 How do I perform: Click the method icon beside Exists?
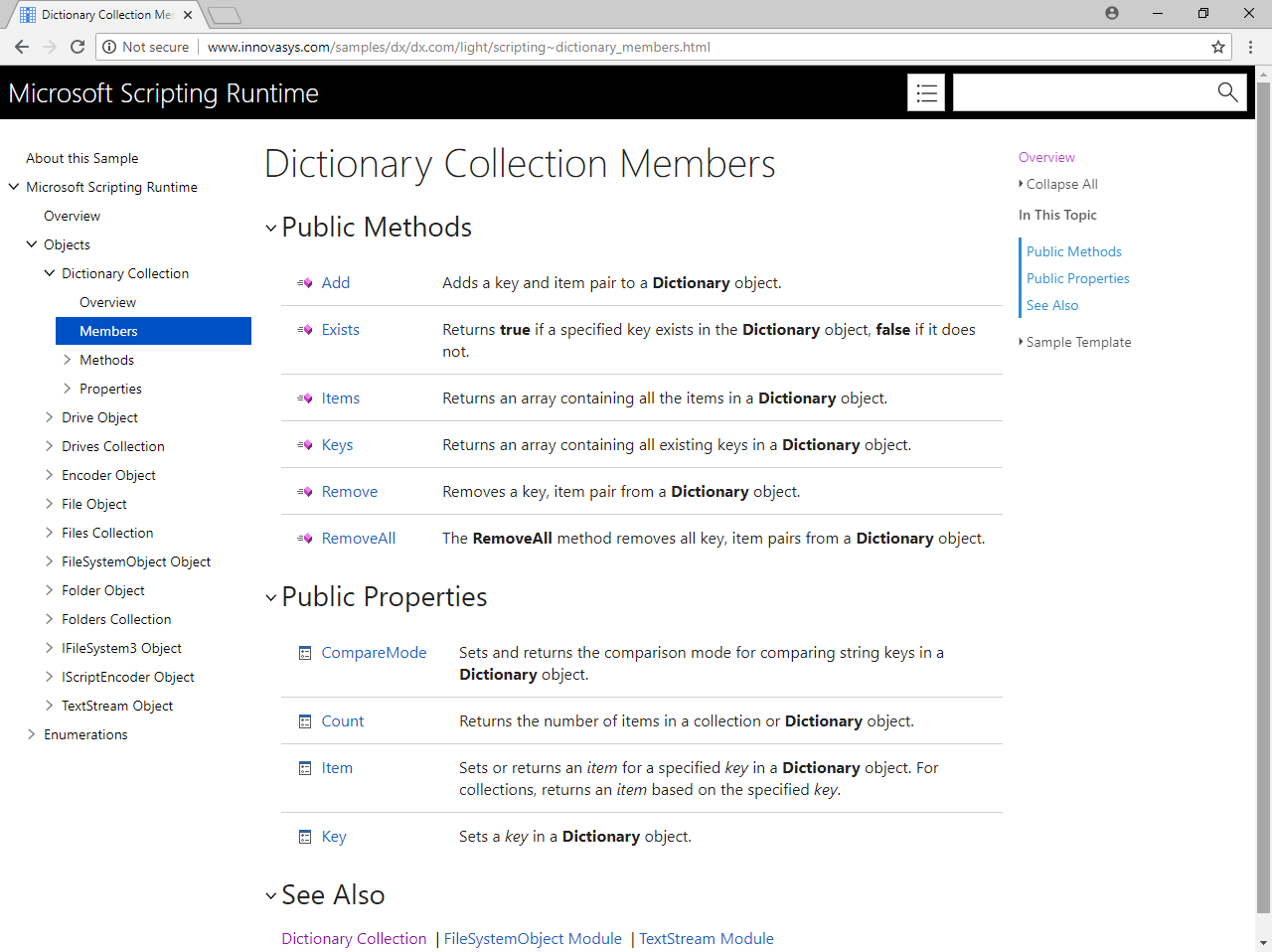point(305,330)
